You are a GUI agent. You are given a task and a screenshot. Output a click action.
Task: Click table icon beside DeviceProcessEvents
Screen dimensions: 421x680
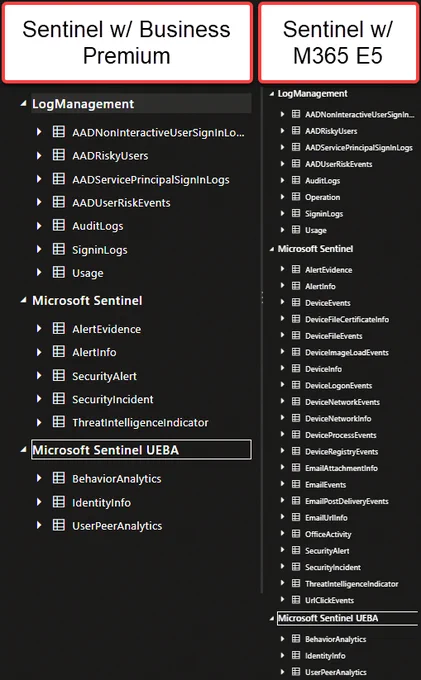[296, 435]
